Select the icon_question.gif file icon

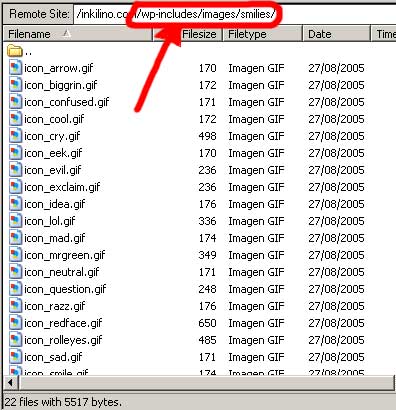point(15,289)
